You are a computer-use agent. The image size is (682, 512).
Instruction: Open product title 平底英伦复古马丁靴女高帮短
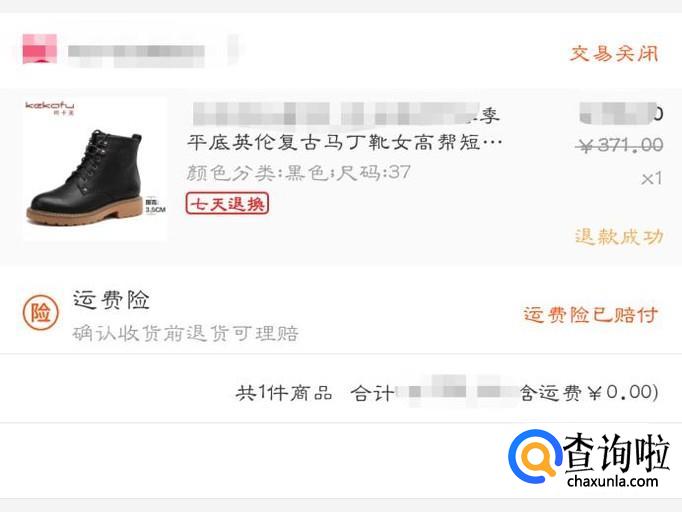click(344, 142)
